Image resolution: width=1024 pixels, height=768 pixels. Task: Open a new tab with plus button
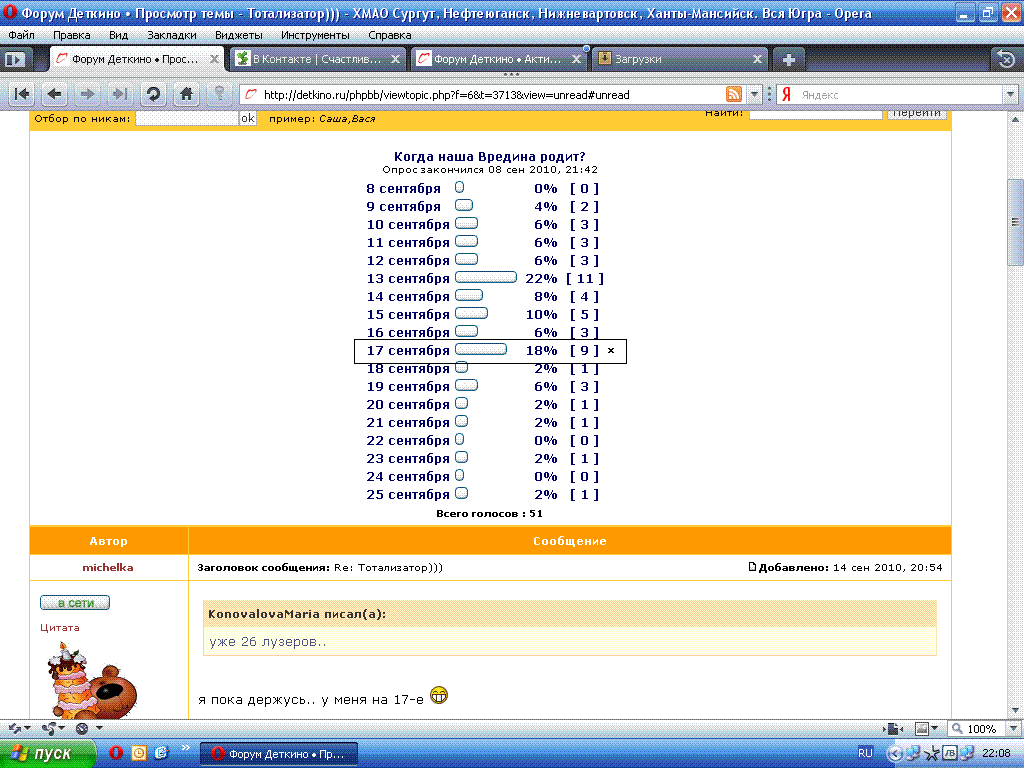tap(789, 60)
